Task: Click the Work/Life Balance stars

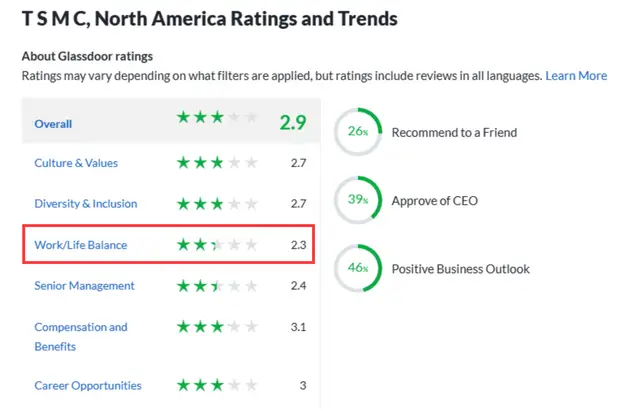Action: tap(217, 245)
